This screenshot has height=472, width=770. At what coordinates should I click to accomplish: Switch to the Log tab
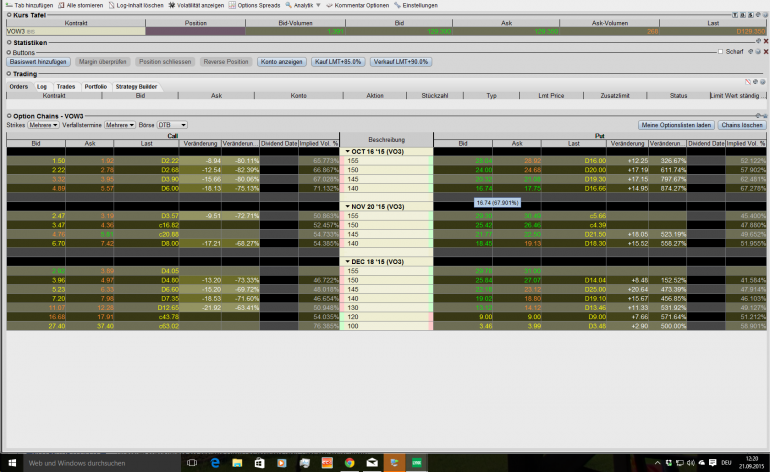42,86
